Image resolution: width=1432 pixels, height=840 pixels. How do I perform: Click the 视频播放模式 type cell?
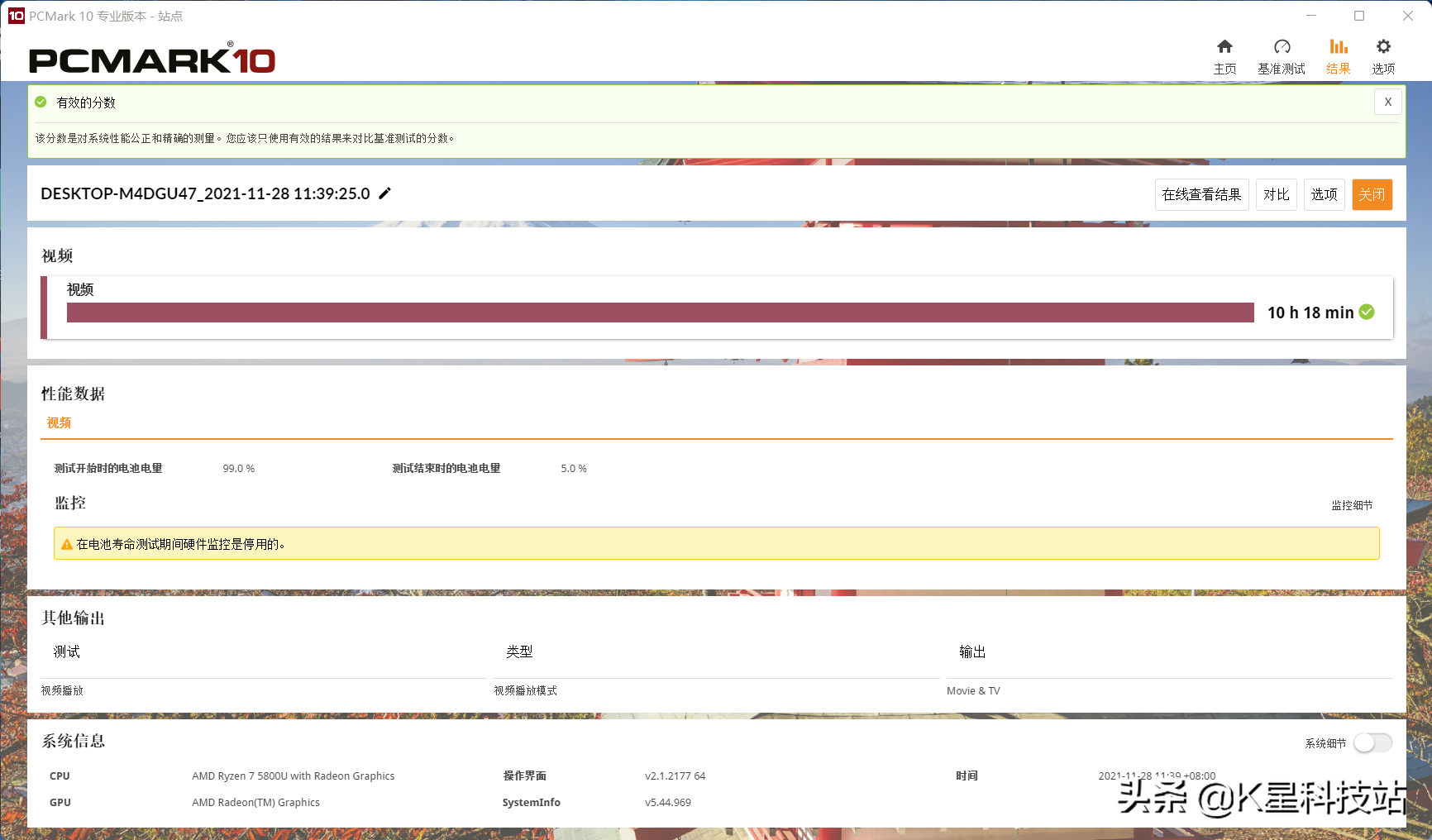[525, 690]
